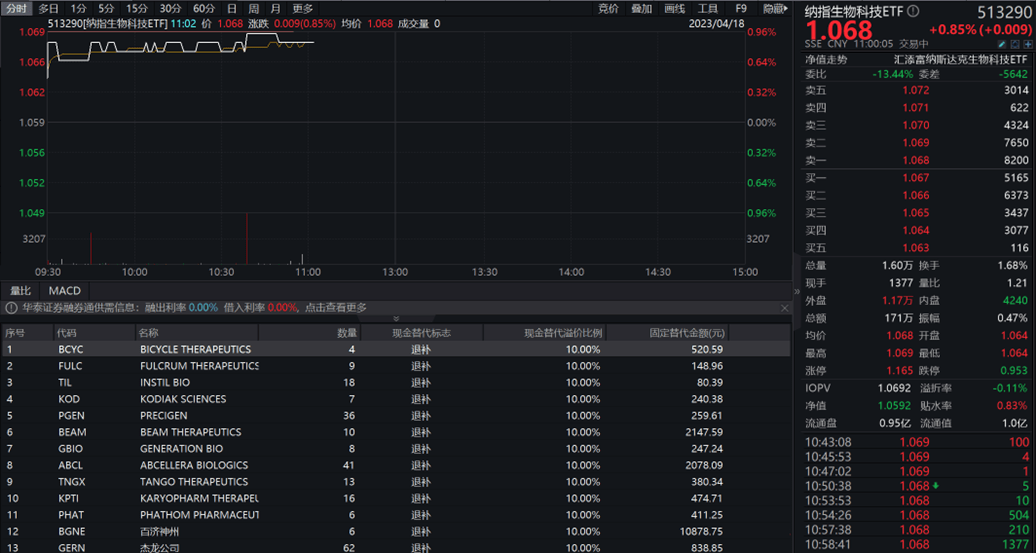Click the 10:58:41 trade tick row
This screenshot has height=553, width=1036.
pyautogui.click(x=917, y=544)
